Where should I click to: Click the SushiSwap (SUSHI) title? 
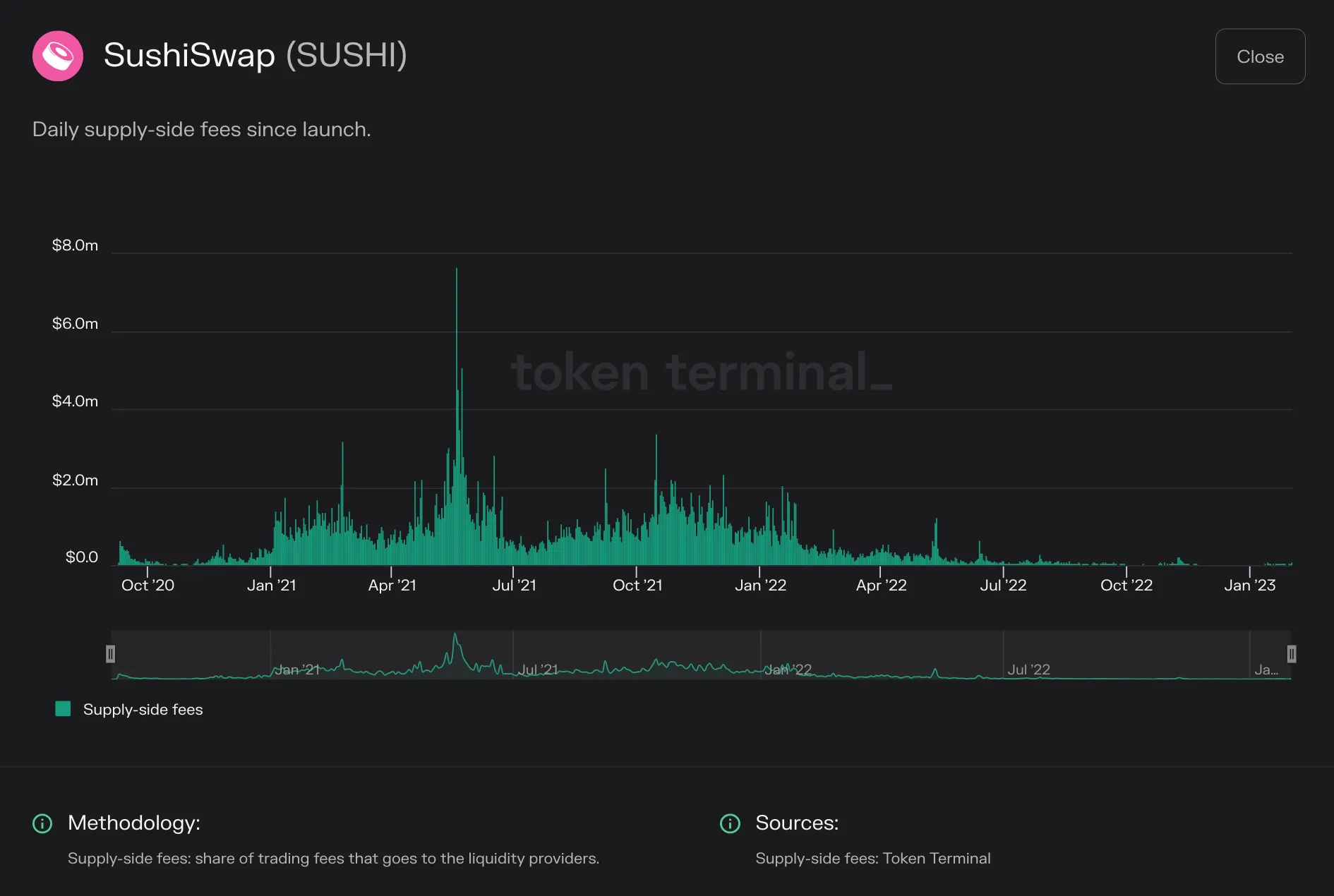point(256,55)
